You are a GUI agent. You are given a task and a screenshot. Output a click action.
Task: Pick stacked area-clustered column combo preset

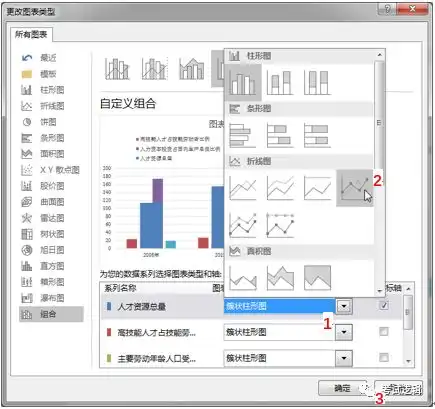[x=191, y=69]
